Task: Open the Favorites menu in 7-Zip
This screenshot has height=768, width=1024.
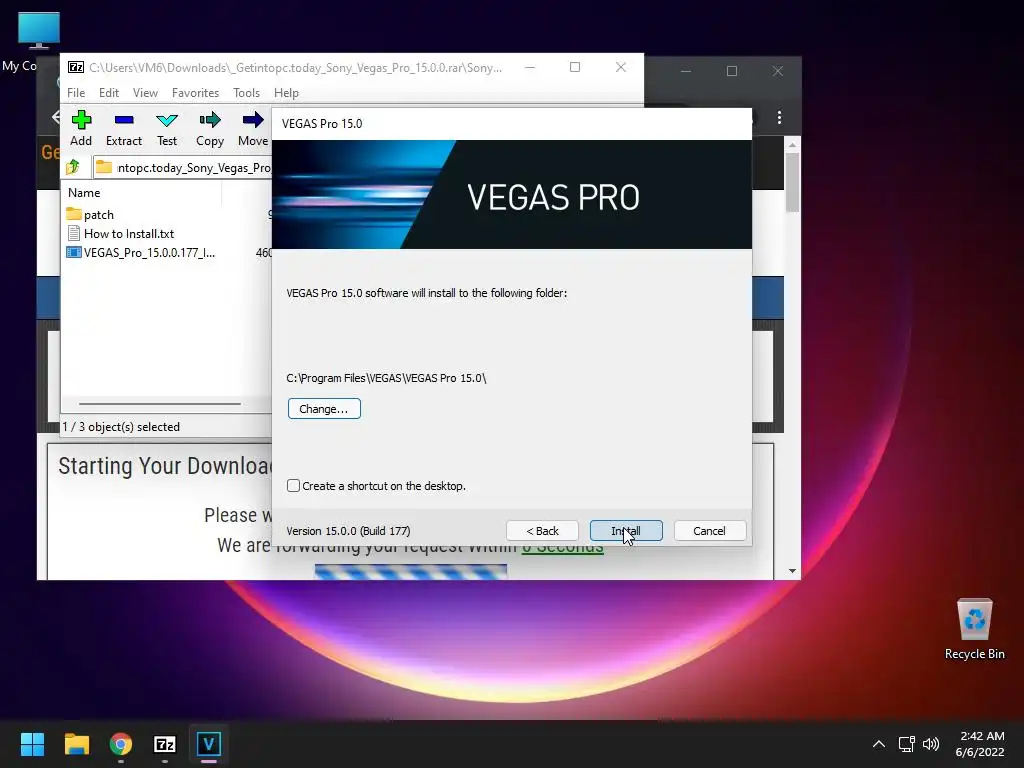Action: tap(195, 93)
